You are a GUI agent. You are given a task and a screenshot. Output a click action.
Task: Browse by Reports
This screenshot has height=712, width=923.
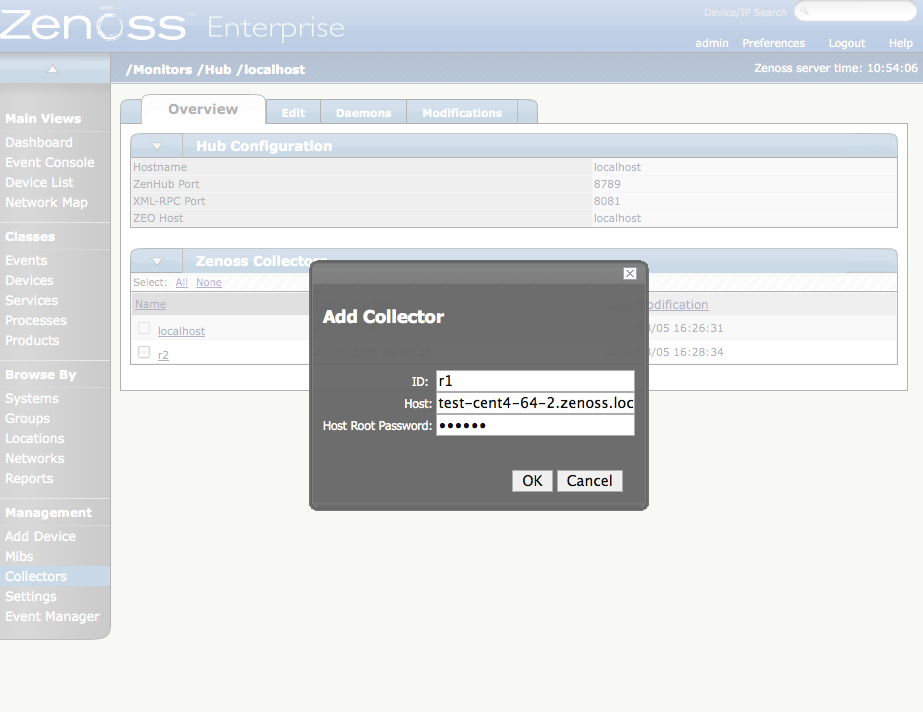pyautogui.click(x=29, y=478)
